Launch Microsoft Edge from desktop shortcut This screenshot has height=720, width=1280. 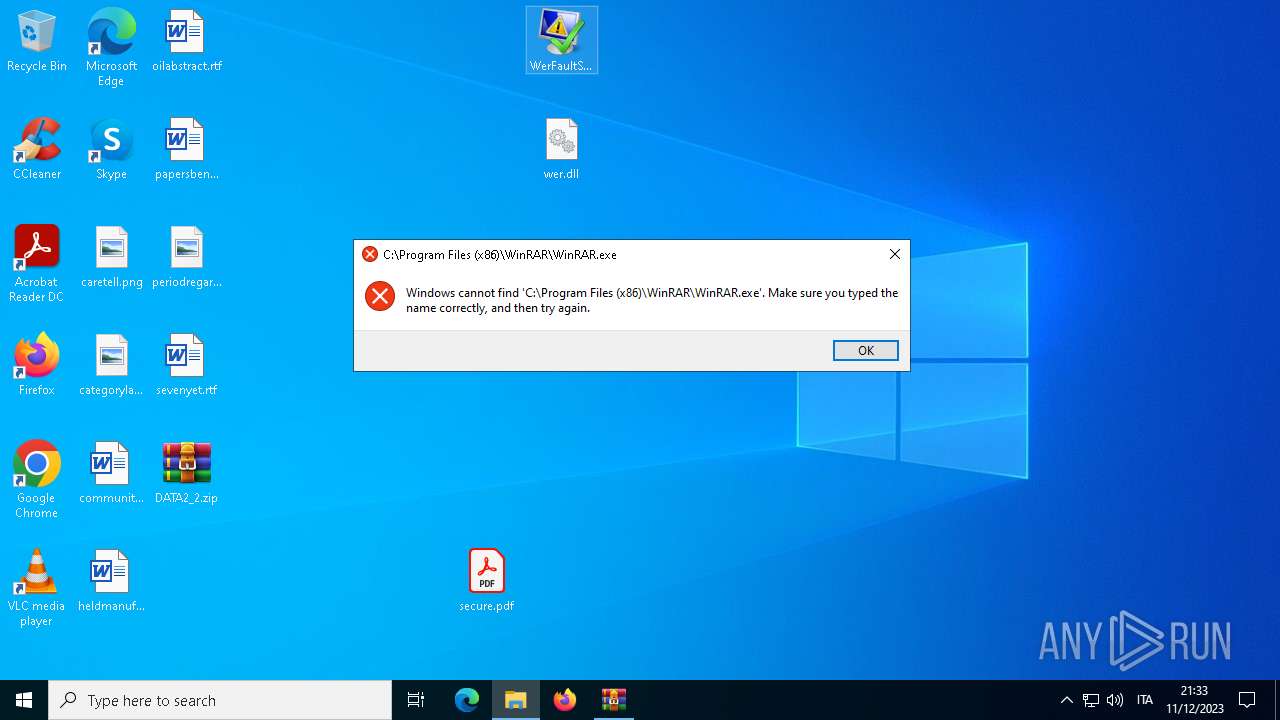click(111, 47)
